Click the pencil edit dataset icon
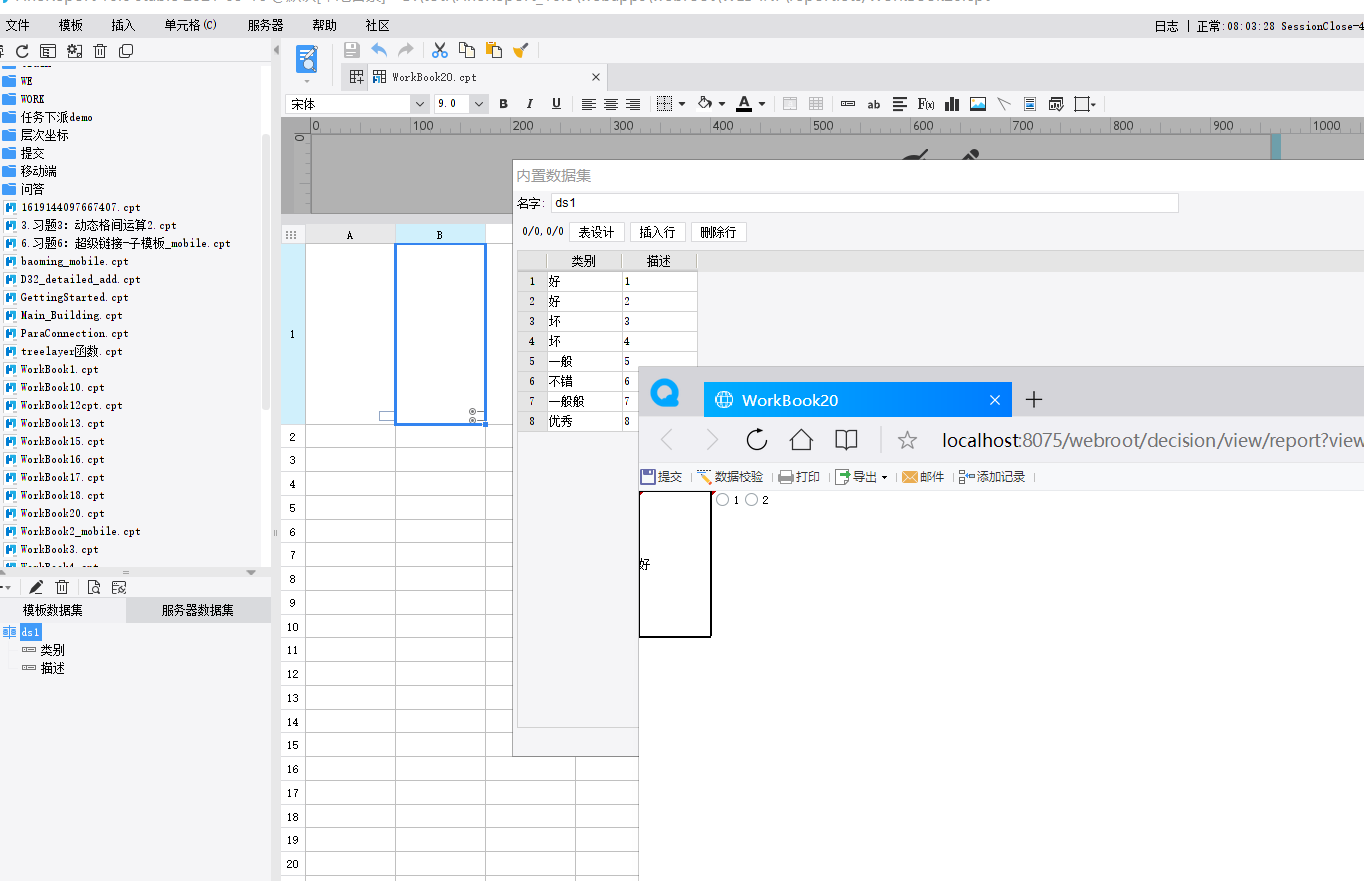This screenshot has width=1364, height=881. point(36,588)
